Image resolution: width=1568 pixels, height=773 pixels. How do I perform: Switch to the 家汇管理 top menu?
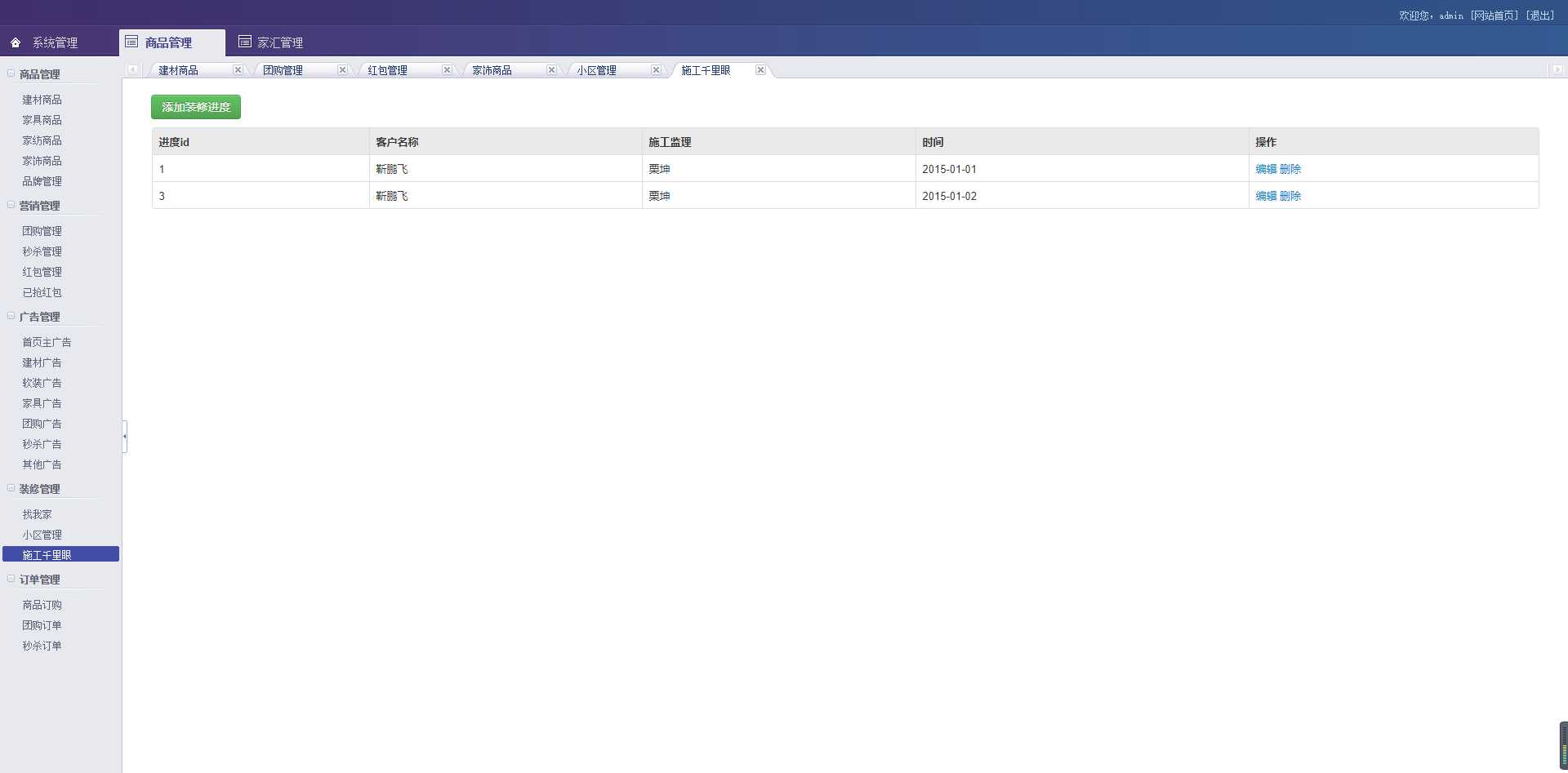click(x=280, y=42)
